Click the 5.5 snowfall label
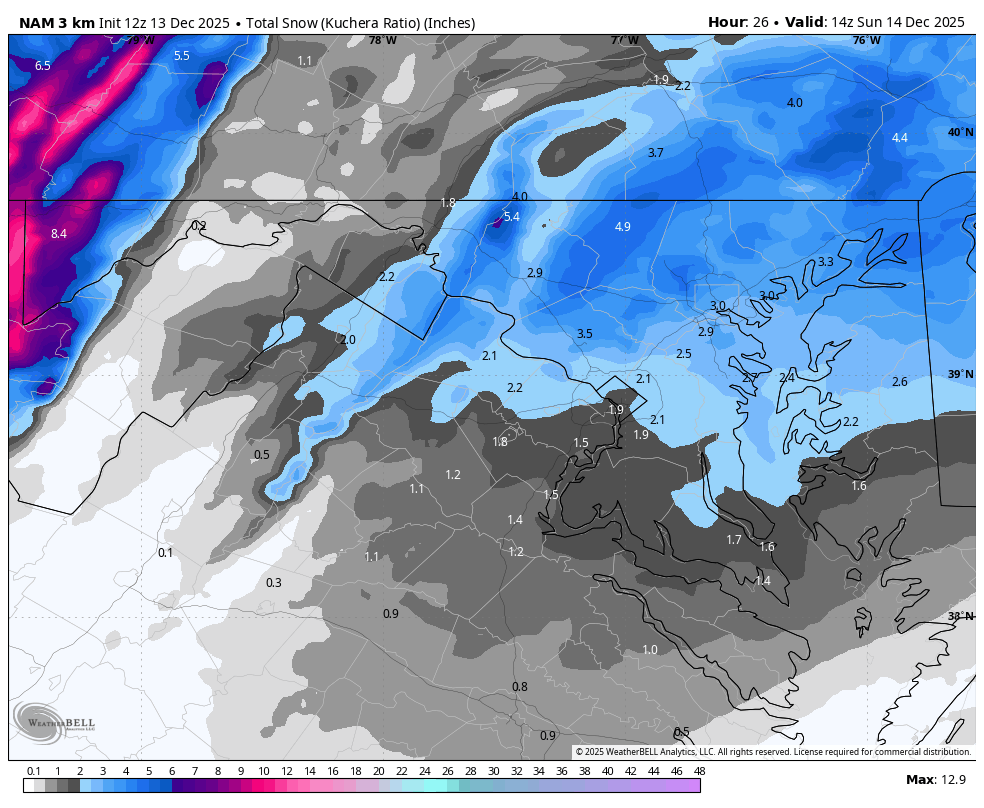This screenshot has height=808, width=984. [x=181, y=56]
